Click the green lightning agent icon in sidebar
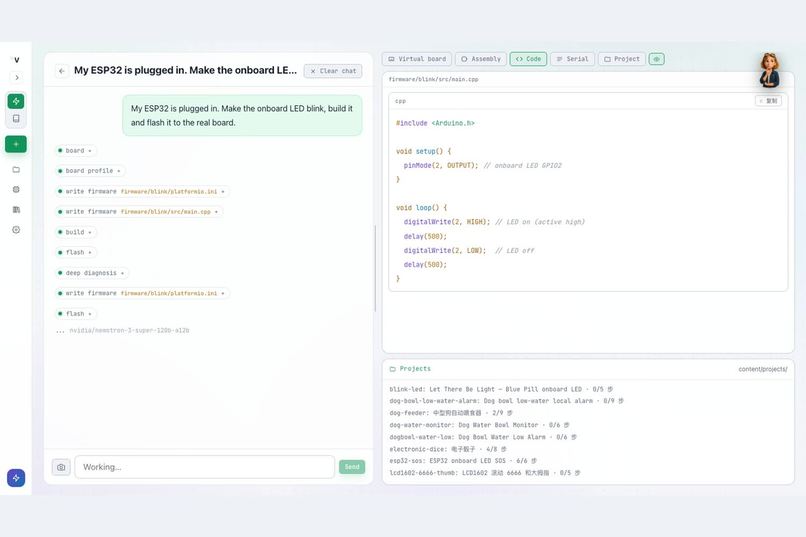Screen dimensions: 806x537 click(16, 101)
